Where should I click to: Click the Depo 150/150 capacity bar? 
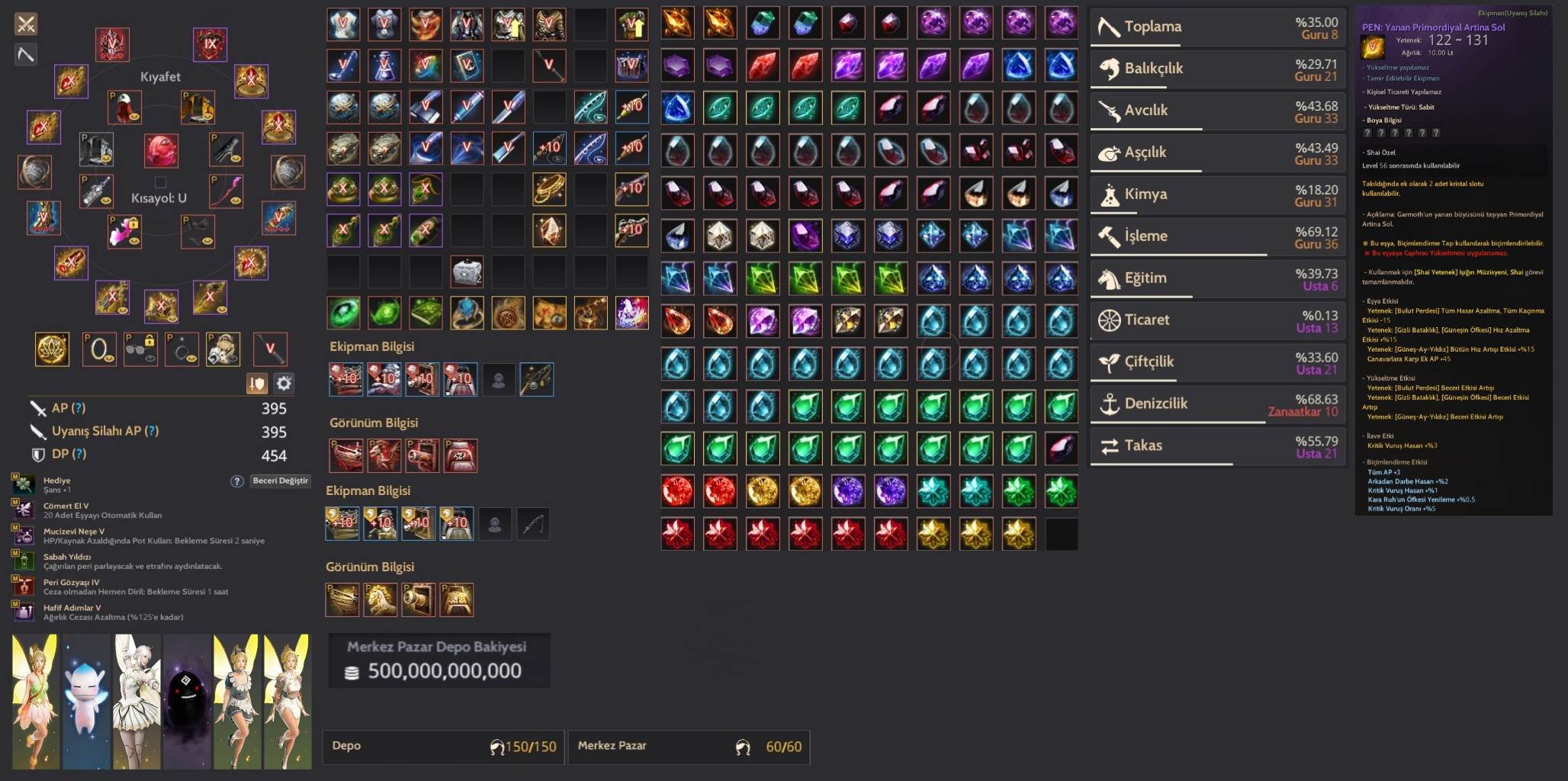point(444,747)
